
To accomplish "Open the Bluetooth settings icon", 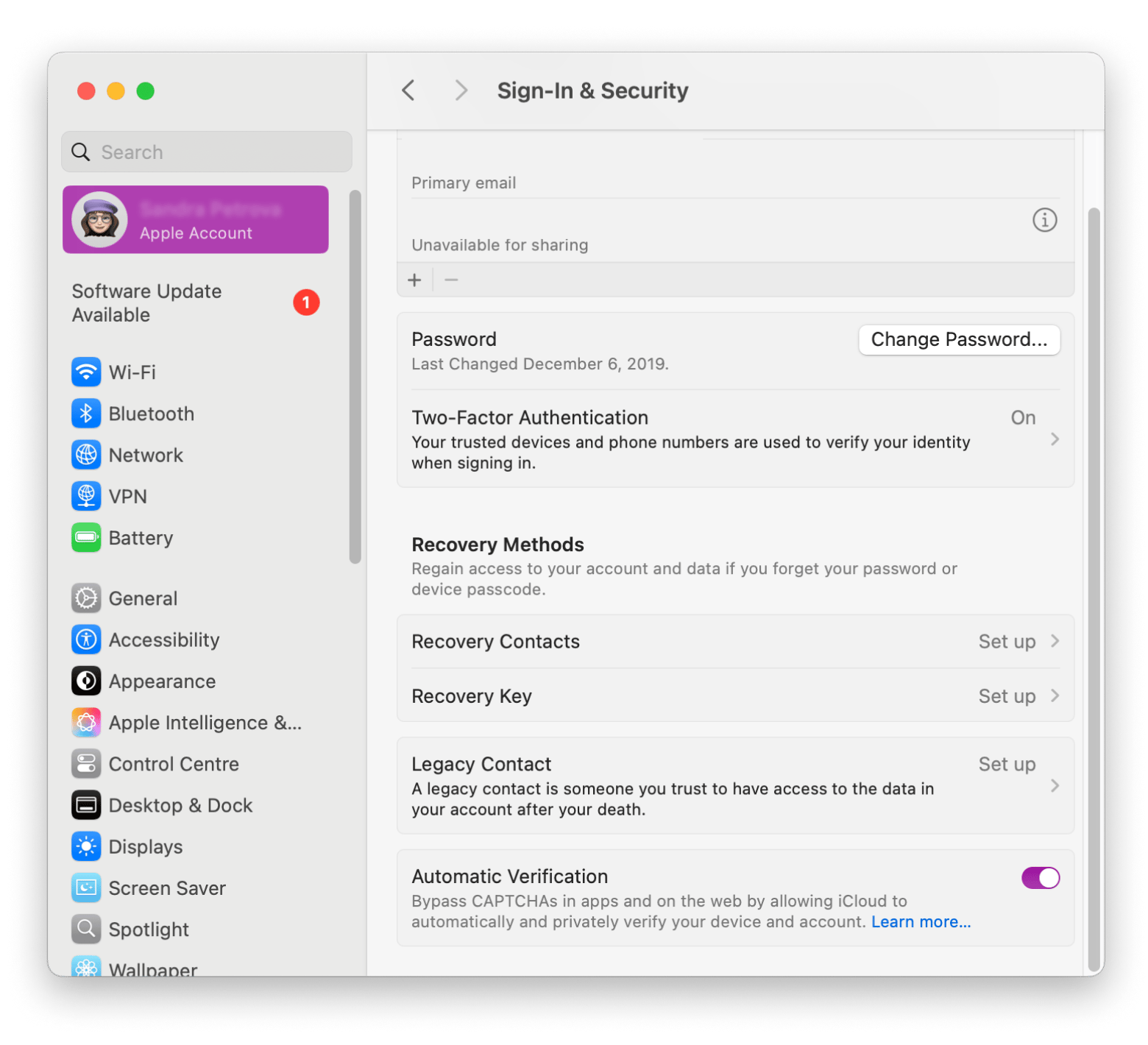I will (86, 414).
